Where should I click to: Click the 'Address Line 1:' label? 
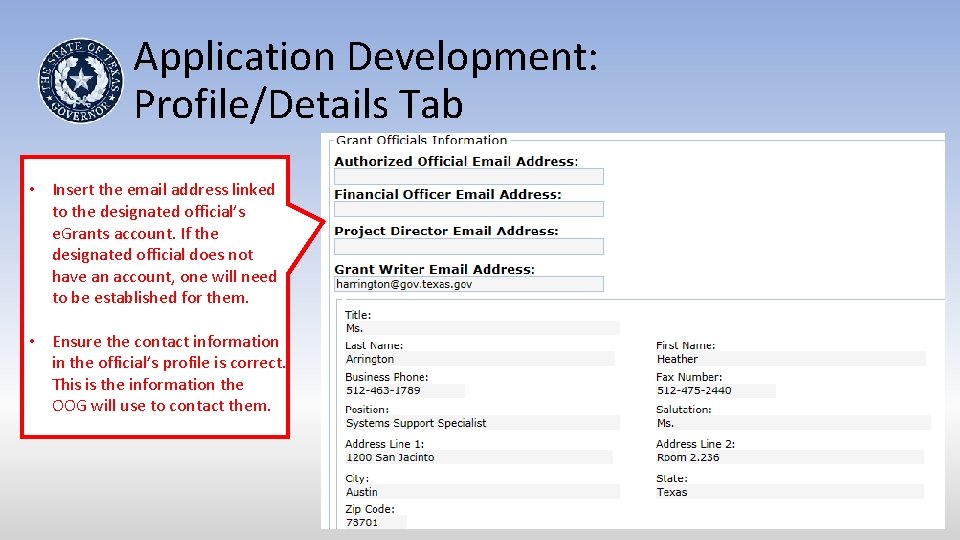384,444
